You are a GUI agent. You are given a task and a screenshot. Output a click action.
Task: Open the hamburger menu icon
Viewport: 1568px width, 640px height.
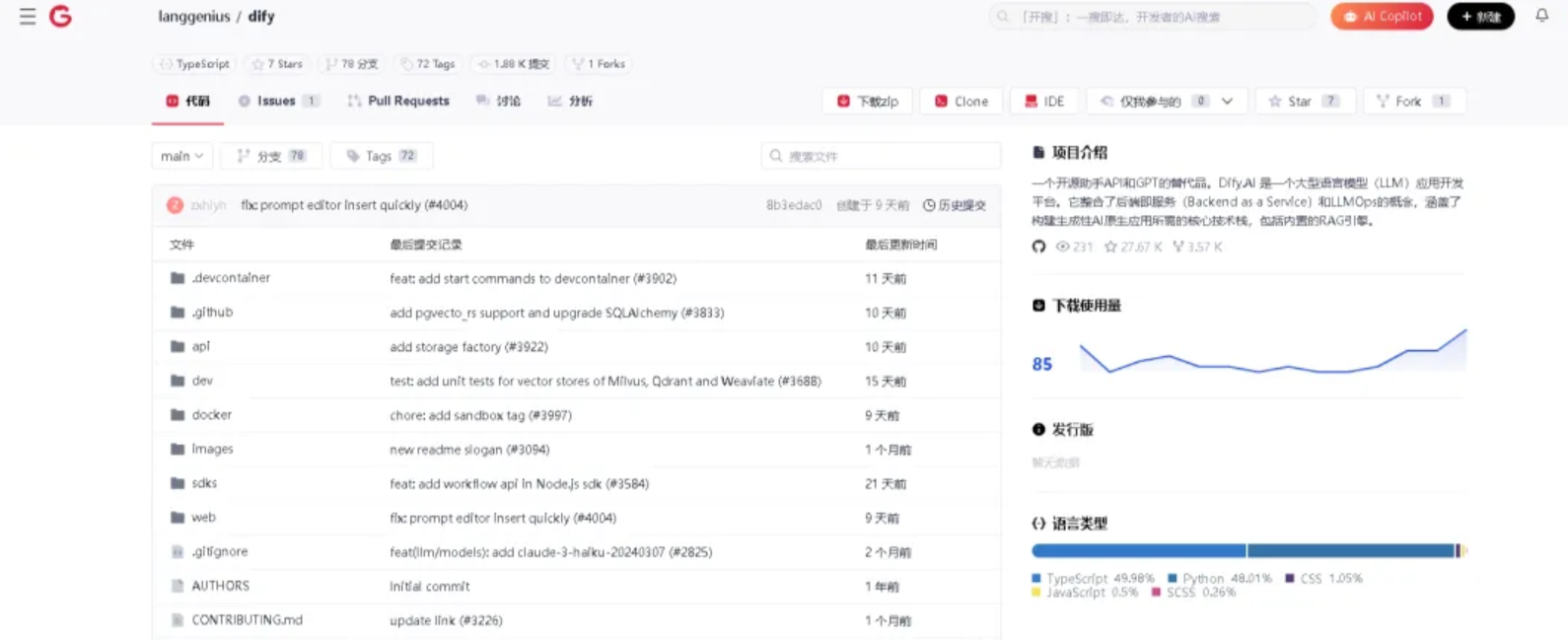click(x=28, y=17)
